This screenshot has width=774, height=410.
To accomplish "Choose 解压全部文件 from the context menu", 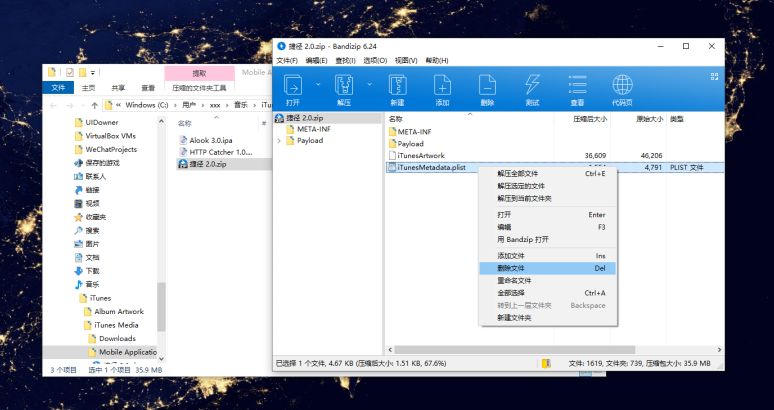I will 547,174.
